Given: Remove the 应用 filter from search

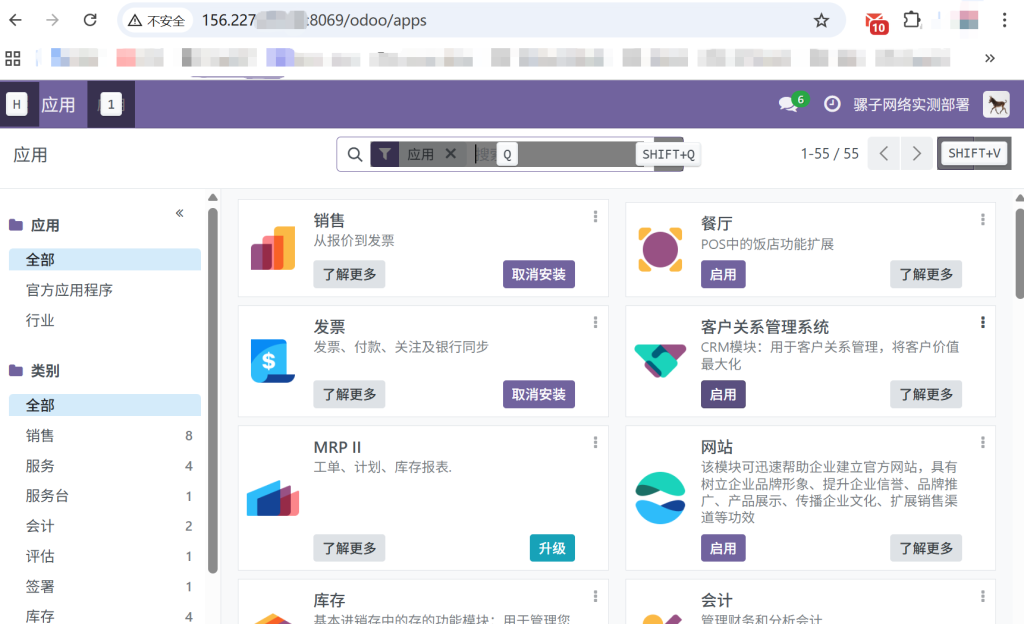Looking at the screenshot, I should click(x=450, y=154).
